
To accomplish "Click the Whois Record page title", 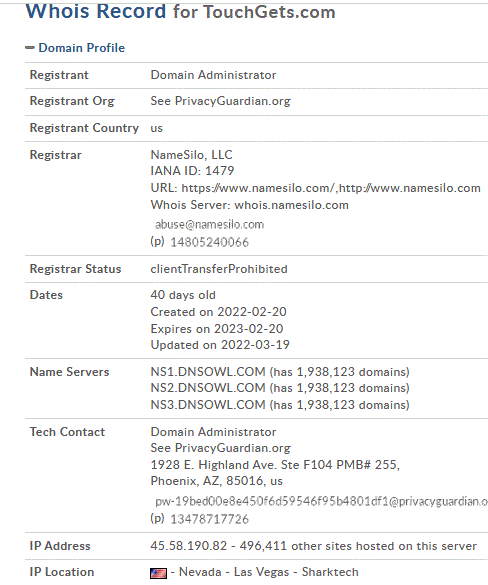I will [181, 11].
